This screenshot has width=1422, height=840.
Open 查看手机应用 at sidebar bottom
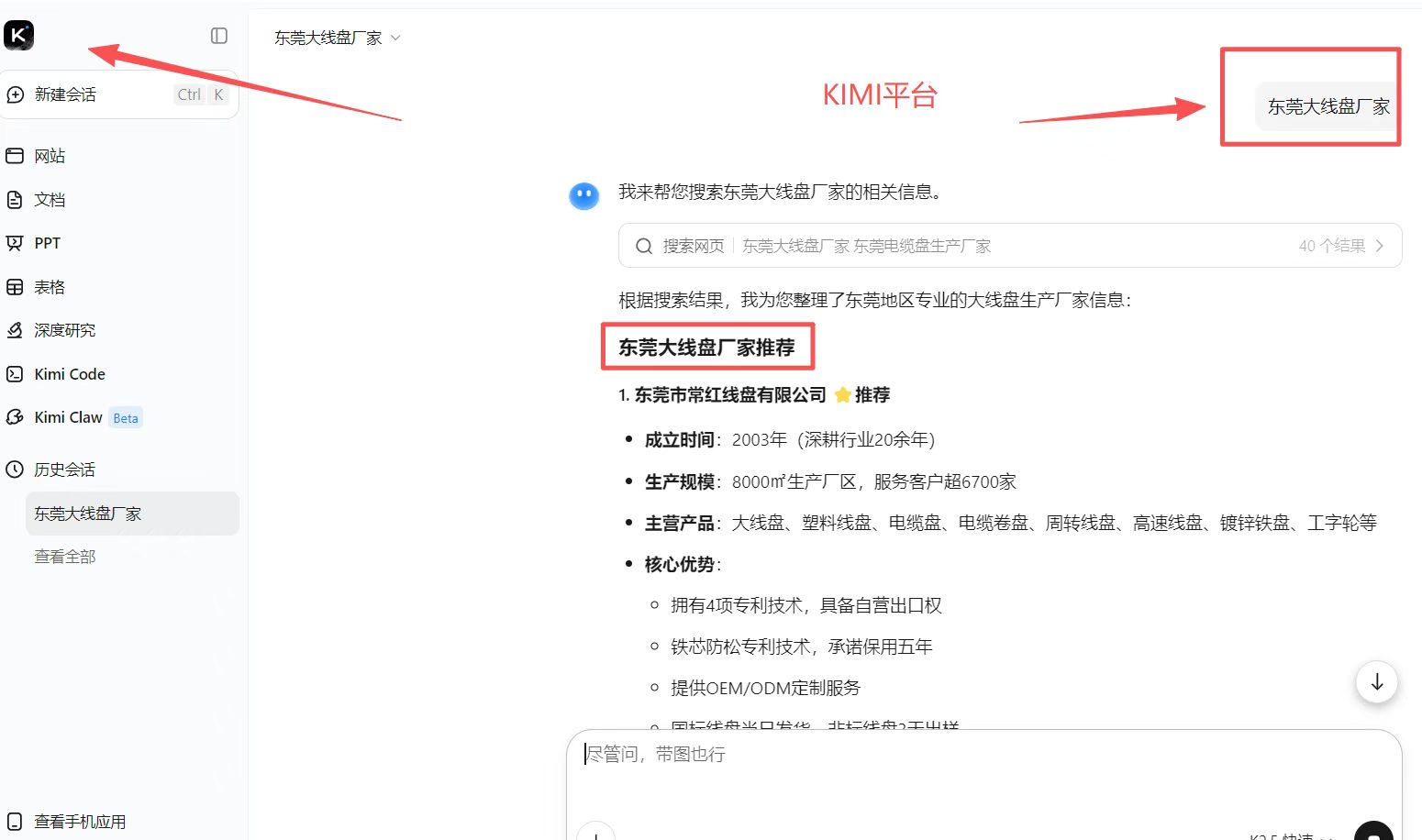pyautogui.click(x=80, y=822)
